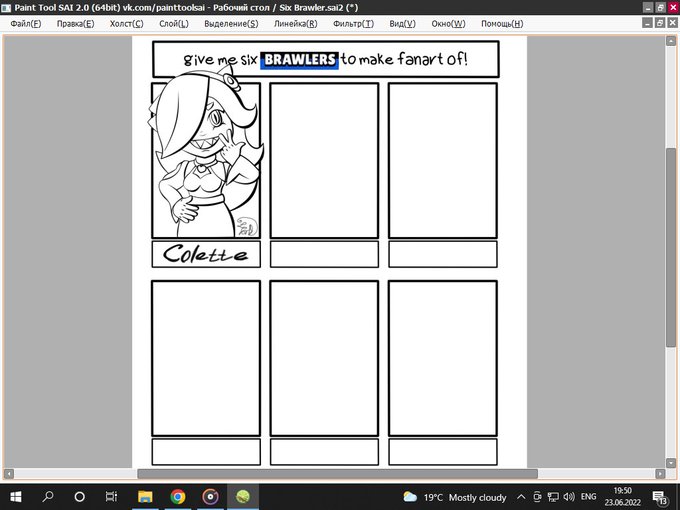Viewport: 680px width, 510px height.
Task: Open the volume control icon
Action: 569,497
